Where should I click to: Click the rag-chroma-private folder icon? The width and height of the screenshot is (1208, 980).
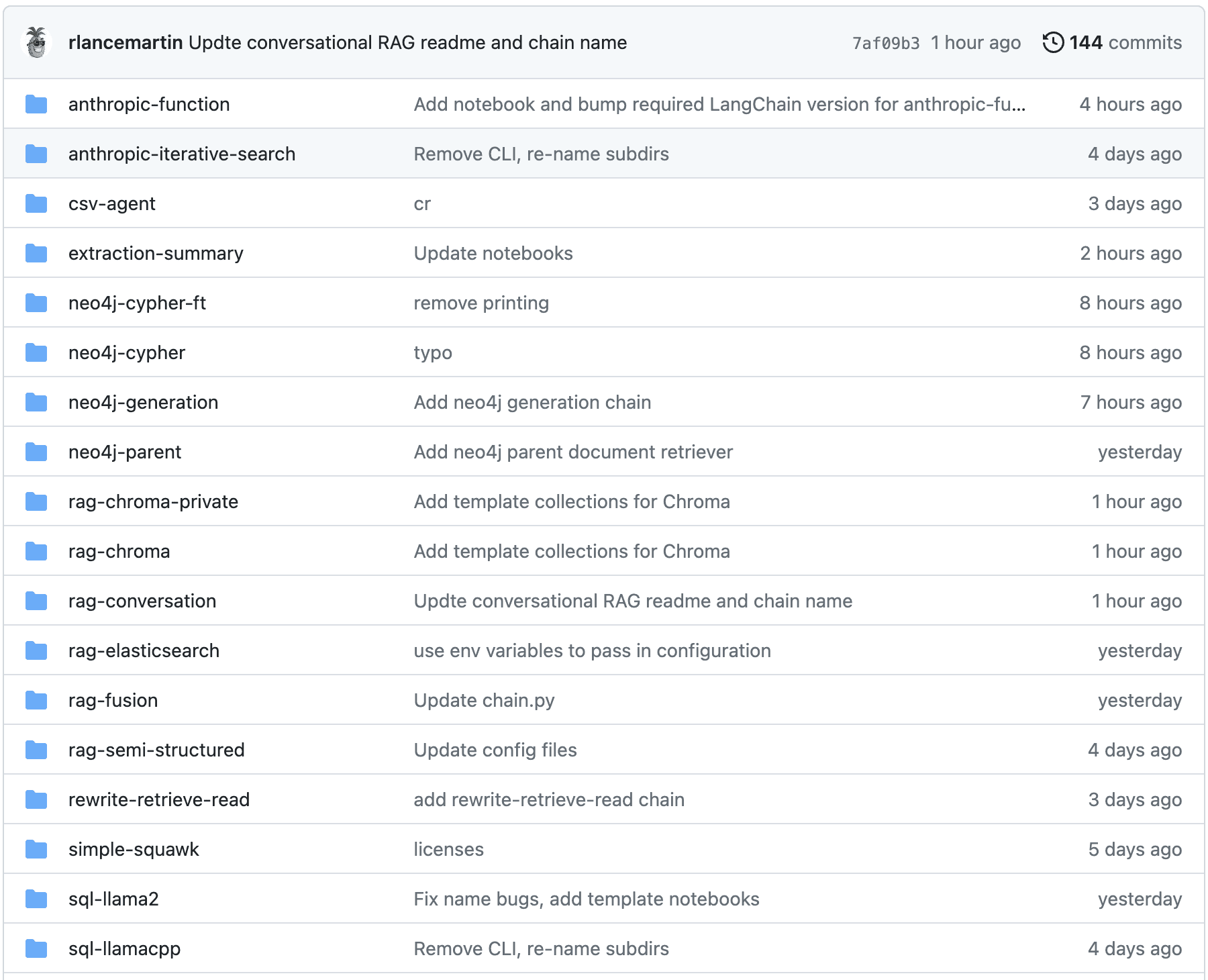36,501
